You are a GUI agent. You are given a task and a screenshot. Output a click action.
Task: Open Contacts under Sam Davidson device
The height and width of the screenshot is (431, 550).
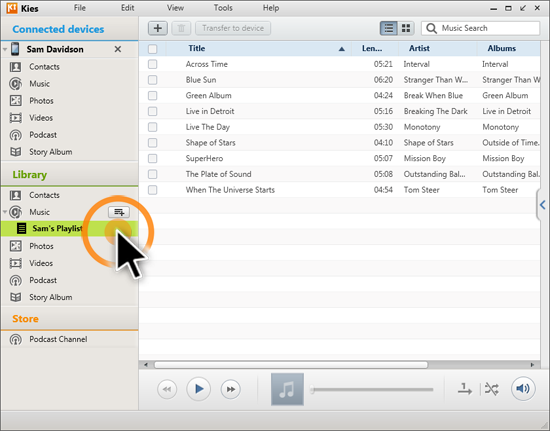click(44, 67)
